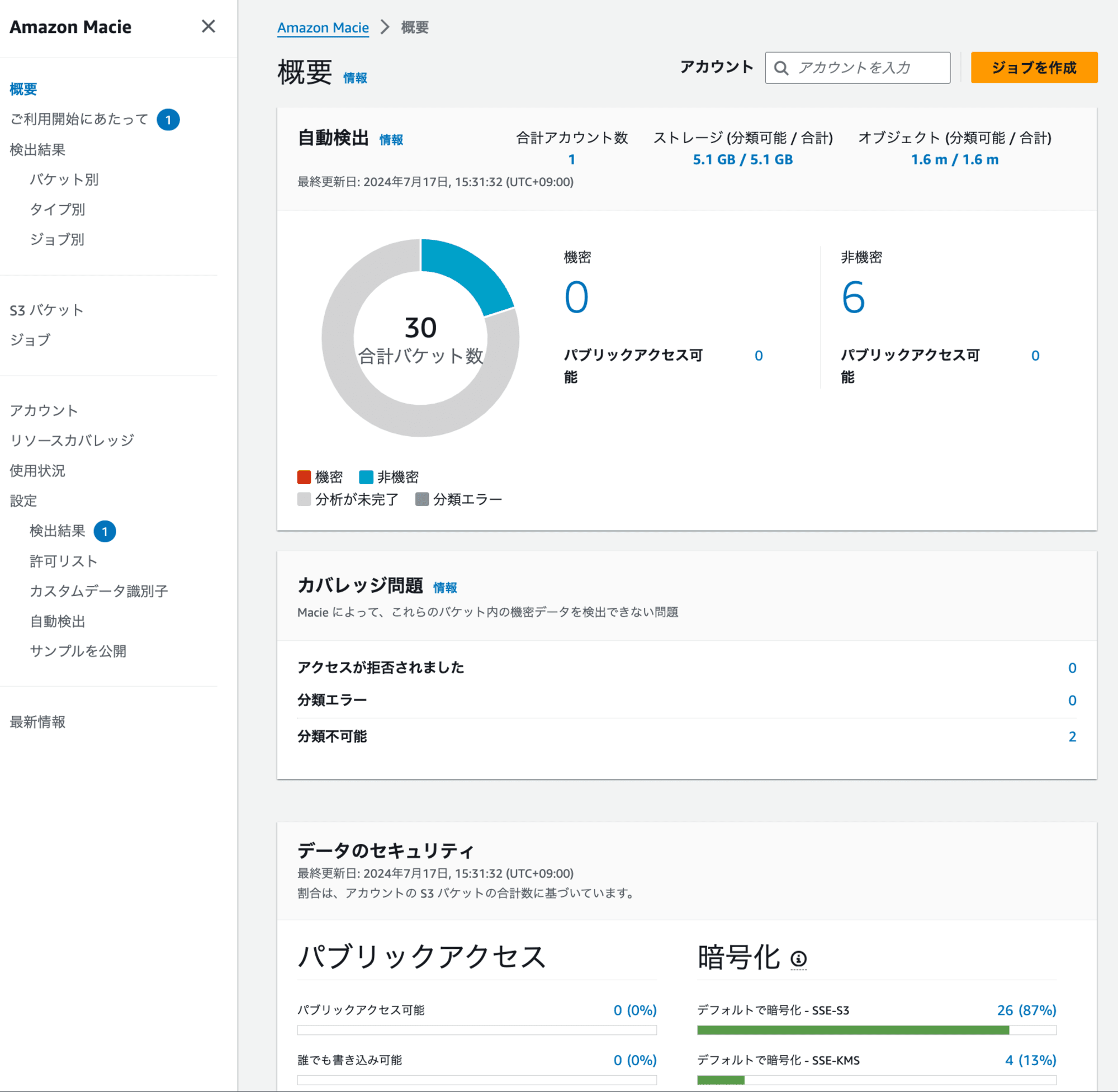This screenshot has width=1118, height=1092.
Task: Focus the アカウントを入力 search field
Action: tap(857, 68)
